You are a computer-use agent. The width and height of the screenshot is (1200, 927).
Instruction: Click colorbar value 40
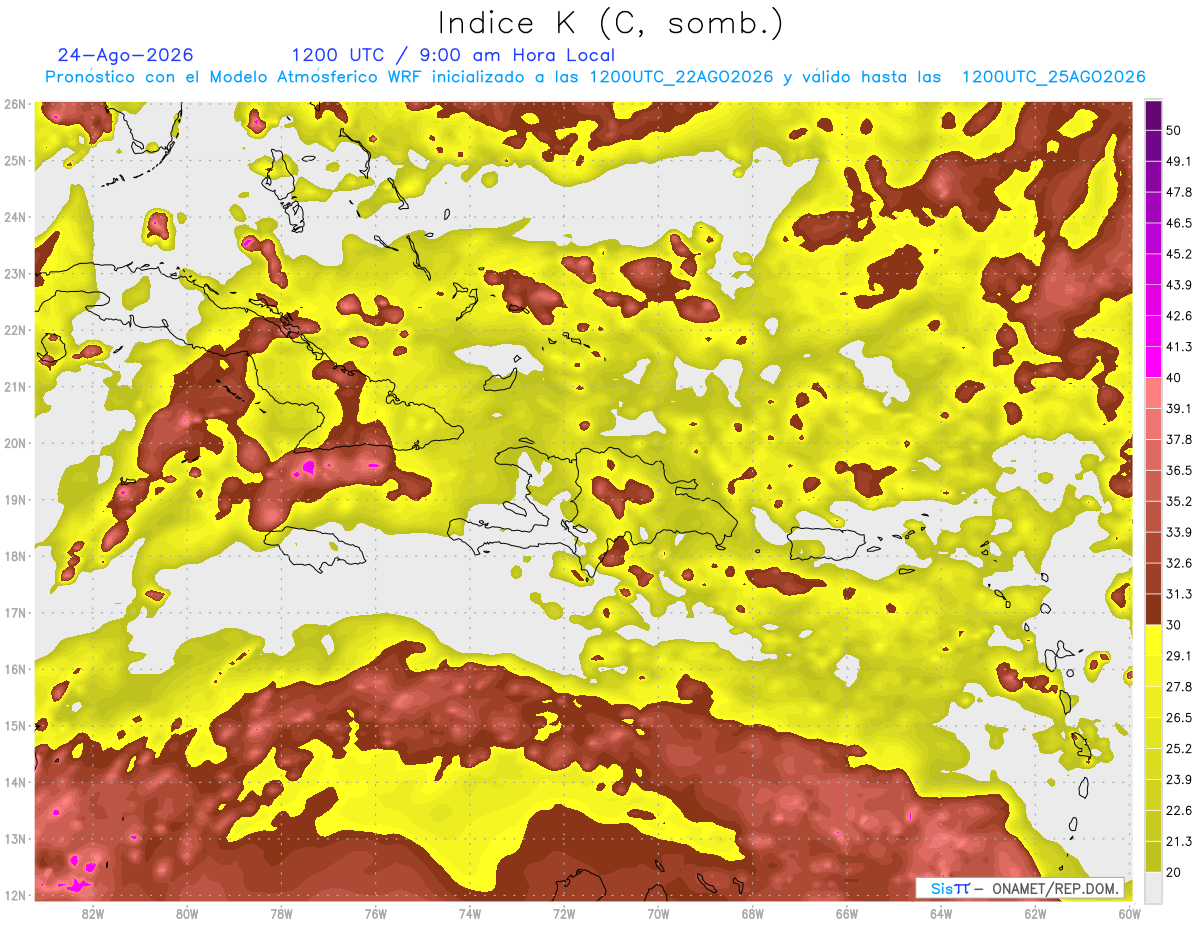point(1175,377)
